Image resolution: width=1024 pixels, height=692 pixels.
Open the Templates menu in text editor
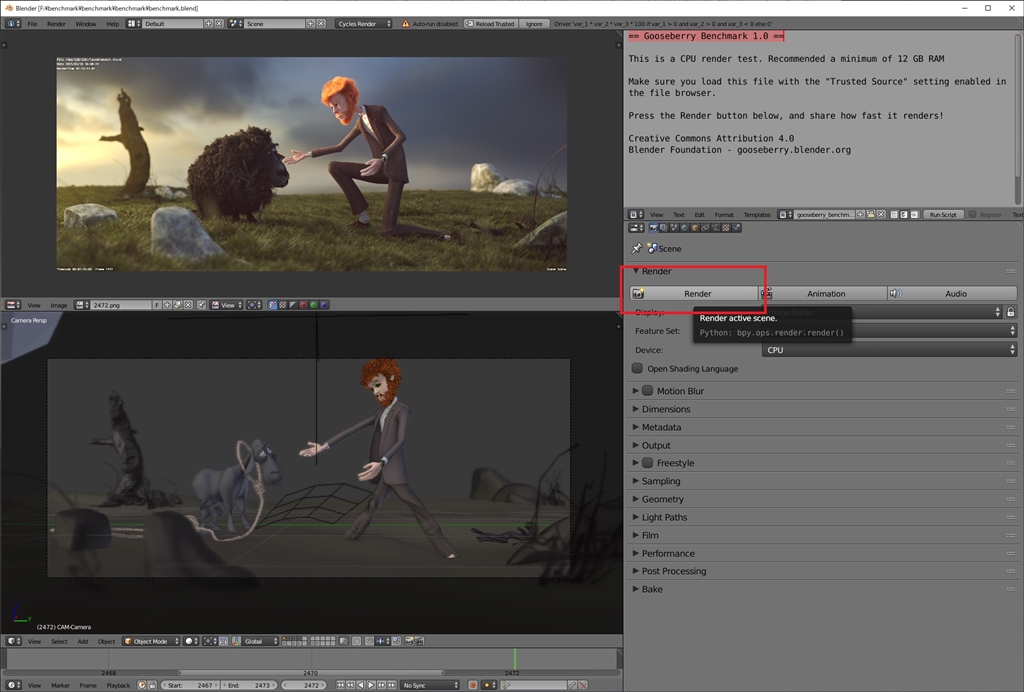(x=757, y=214)
